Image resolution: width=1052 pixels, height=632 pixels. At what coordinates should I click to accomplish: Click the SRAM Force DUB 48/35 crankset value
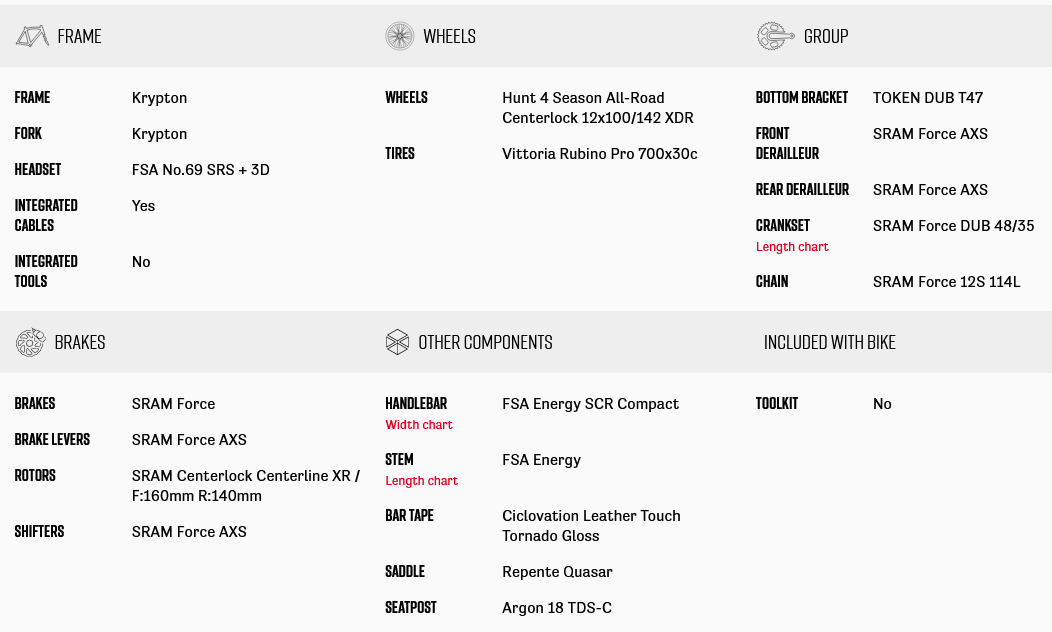coord(953,226)
